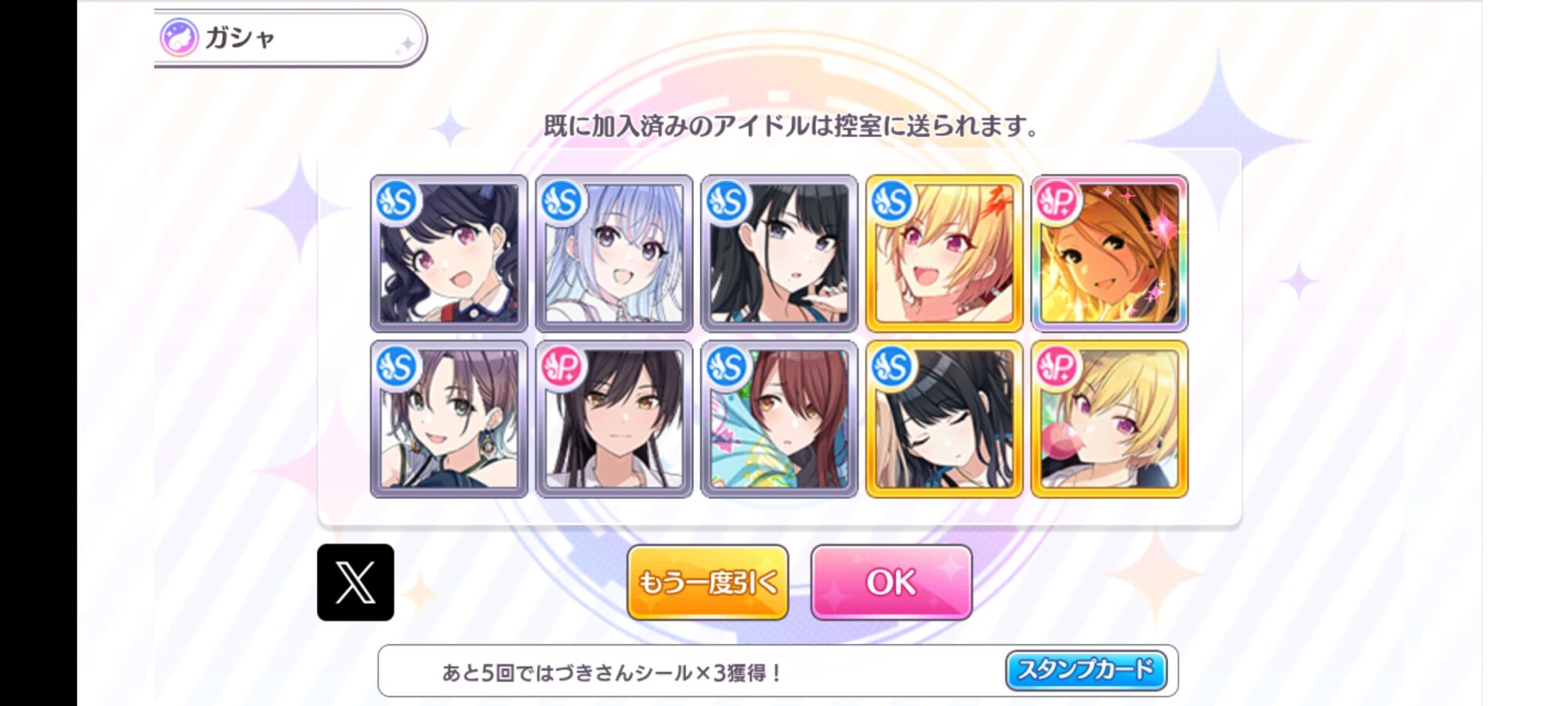Image resolution: width=1568 pixels, height=706 pixels.
Task: Click the pink P badge on tanned idol
Action: (1058, 202)
